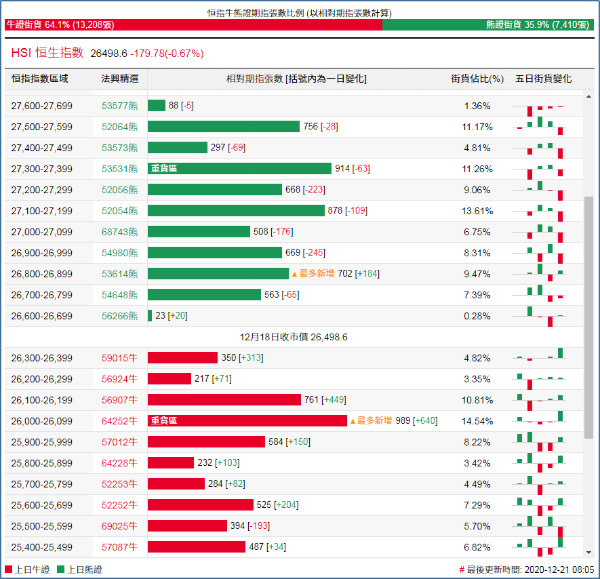This screenshot has height=579, width=600.
Task: Click the 14.54% share value
Action: (477, 421)
